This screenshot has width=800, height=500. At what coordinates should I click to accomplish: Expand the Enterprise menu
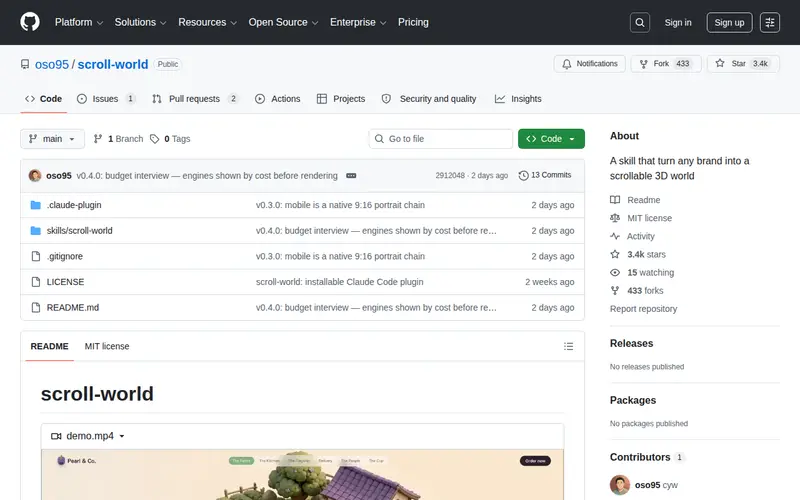coord(358,22)
